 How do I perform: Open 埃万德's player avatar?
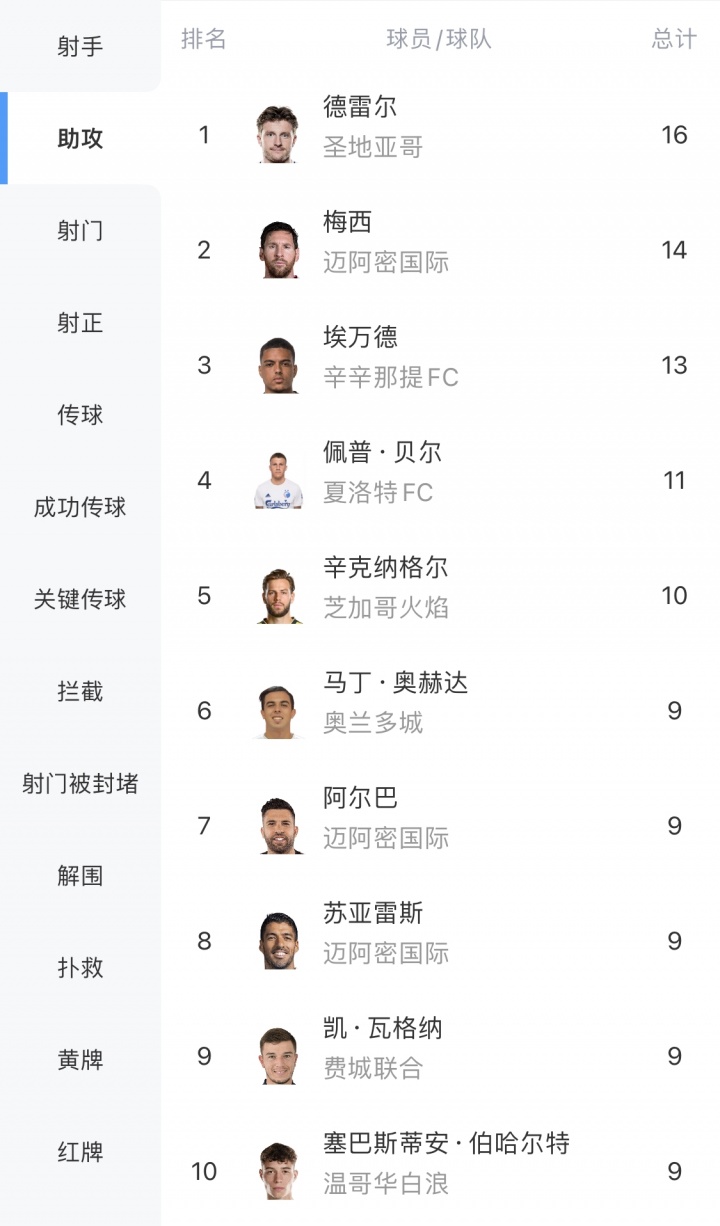pos(278,365)
